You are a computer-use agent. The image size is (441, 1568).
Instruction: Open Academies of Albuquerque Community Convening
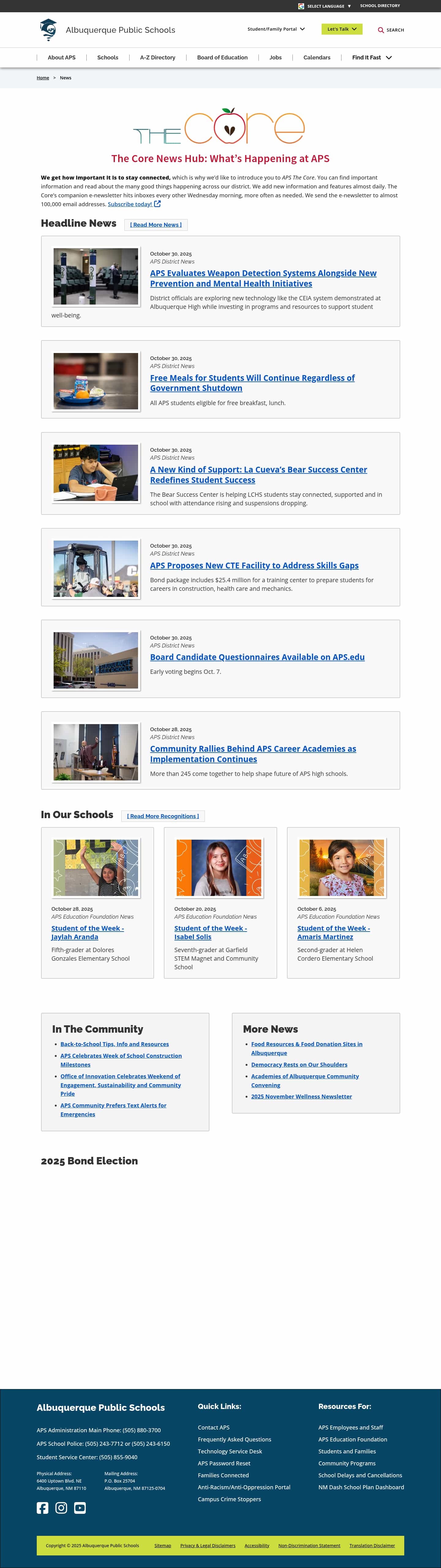[x=305, y=1080]
